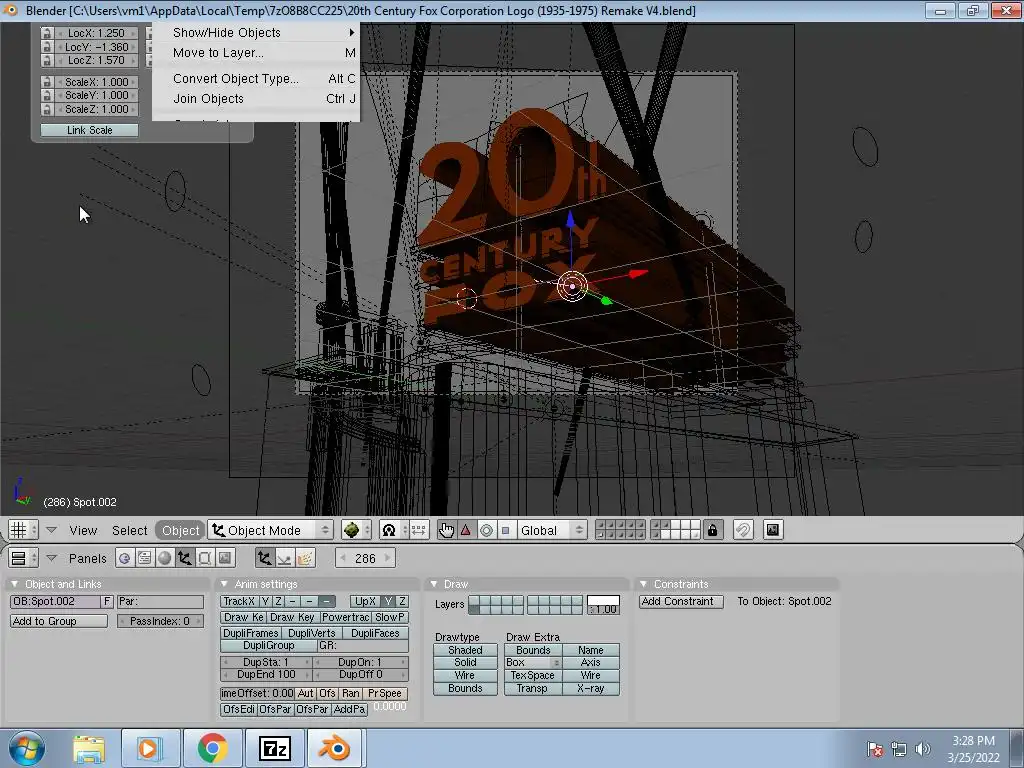Screen dimensions: 1024x768
Task: Collapse the Panels header menus triangle
Action: (x=52, y=558)
